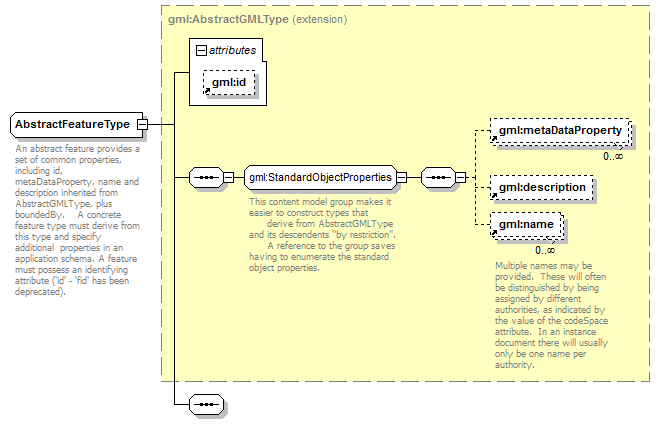Image resolution: width=660 pixels, height=424 pixels.
Task: Collapse the sequence before gml:metaDataProperty
Action: (x=461, y=178)
